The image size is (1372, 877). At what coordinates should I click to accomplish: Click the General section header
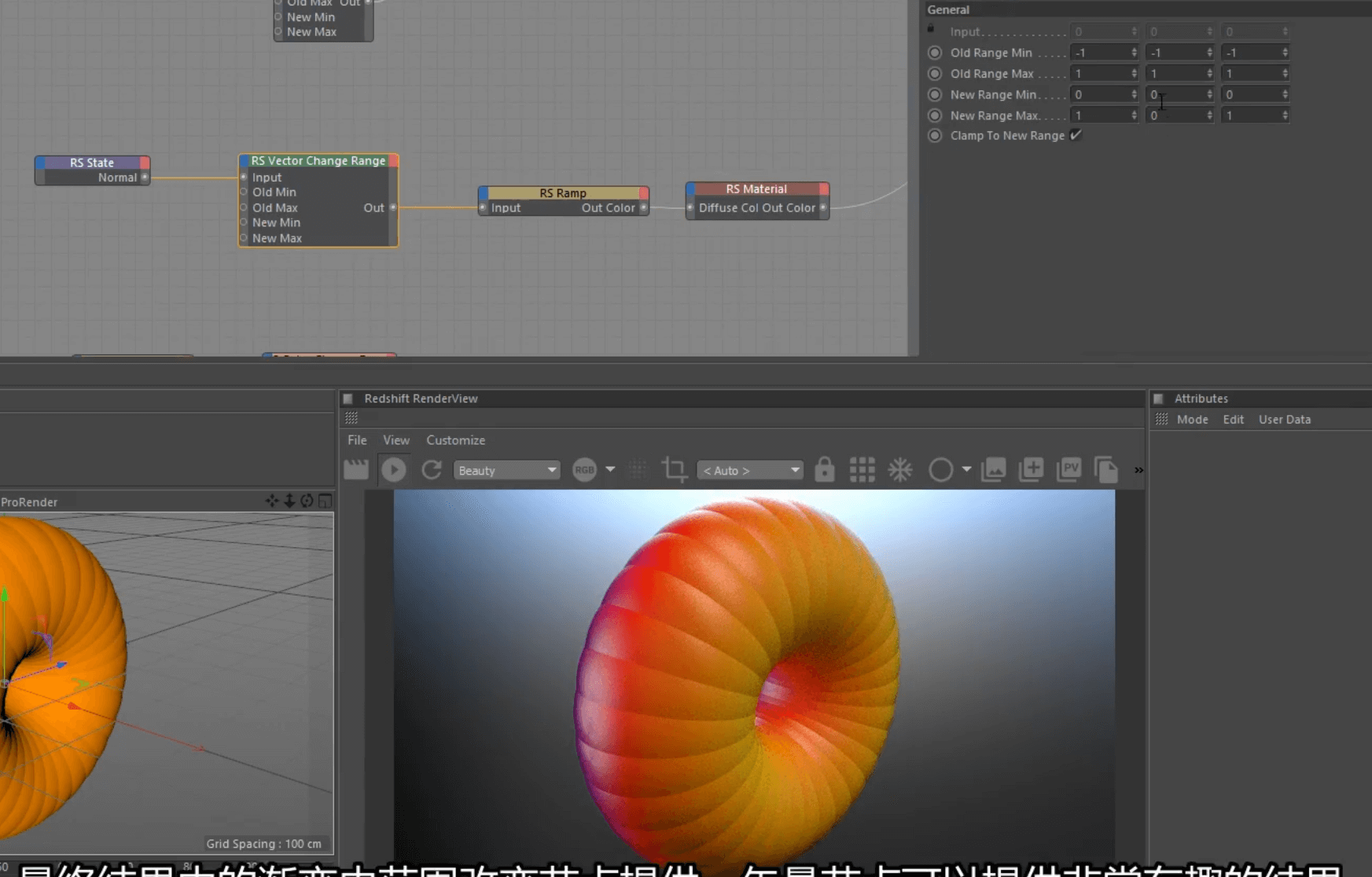[948, 9]
